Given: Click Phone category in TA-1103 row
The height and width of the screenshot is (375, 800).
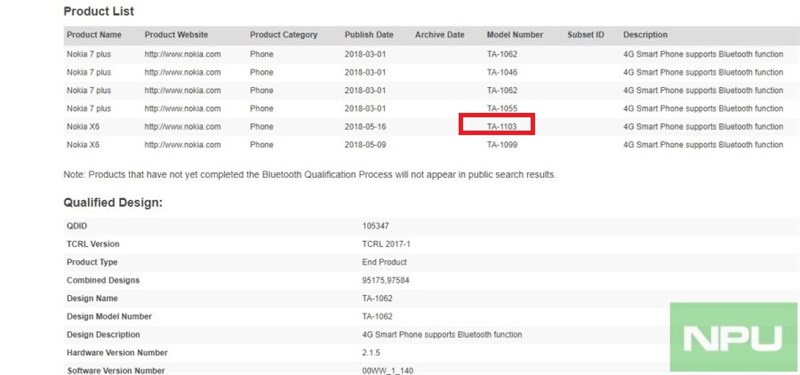Looking at the screenshot, I should (x=261, y=127).
